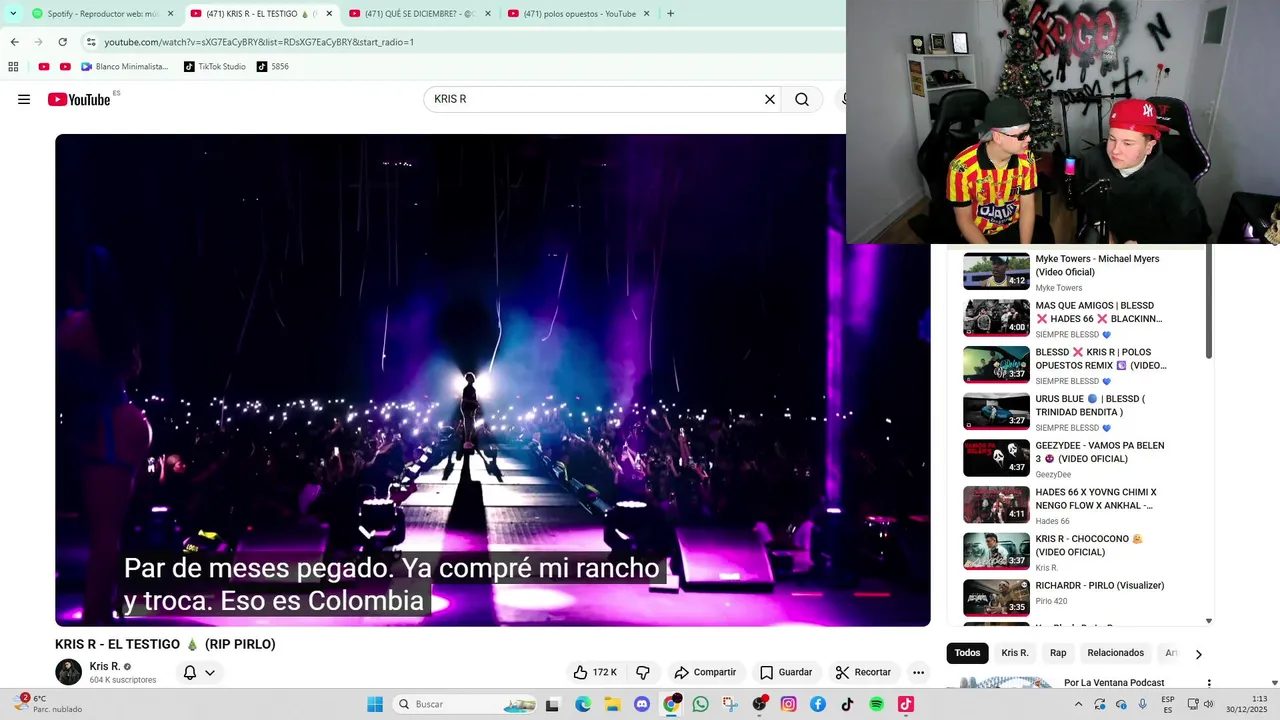Go to the YouTube home logo

(79, 99)
